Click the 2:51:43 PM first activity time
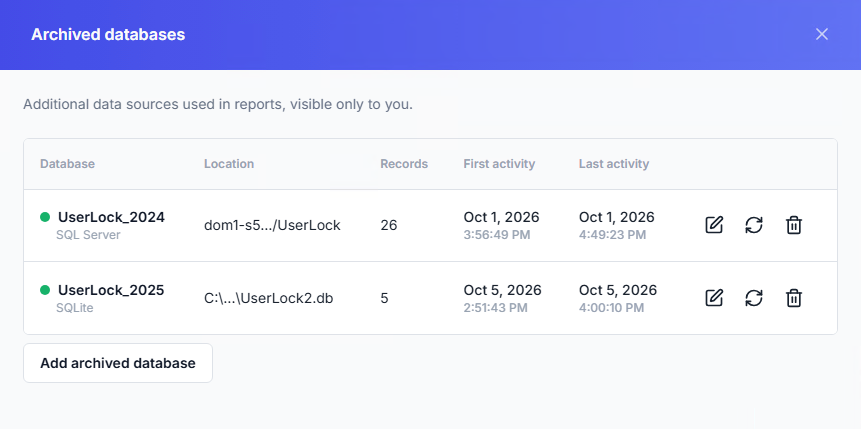This screenshot has height=429, width=861. coord(495,308)
